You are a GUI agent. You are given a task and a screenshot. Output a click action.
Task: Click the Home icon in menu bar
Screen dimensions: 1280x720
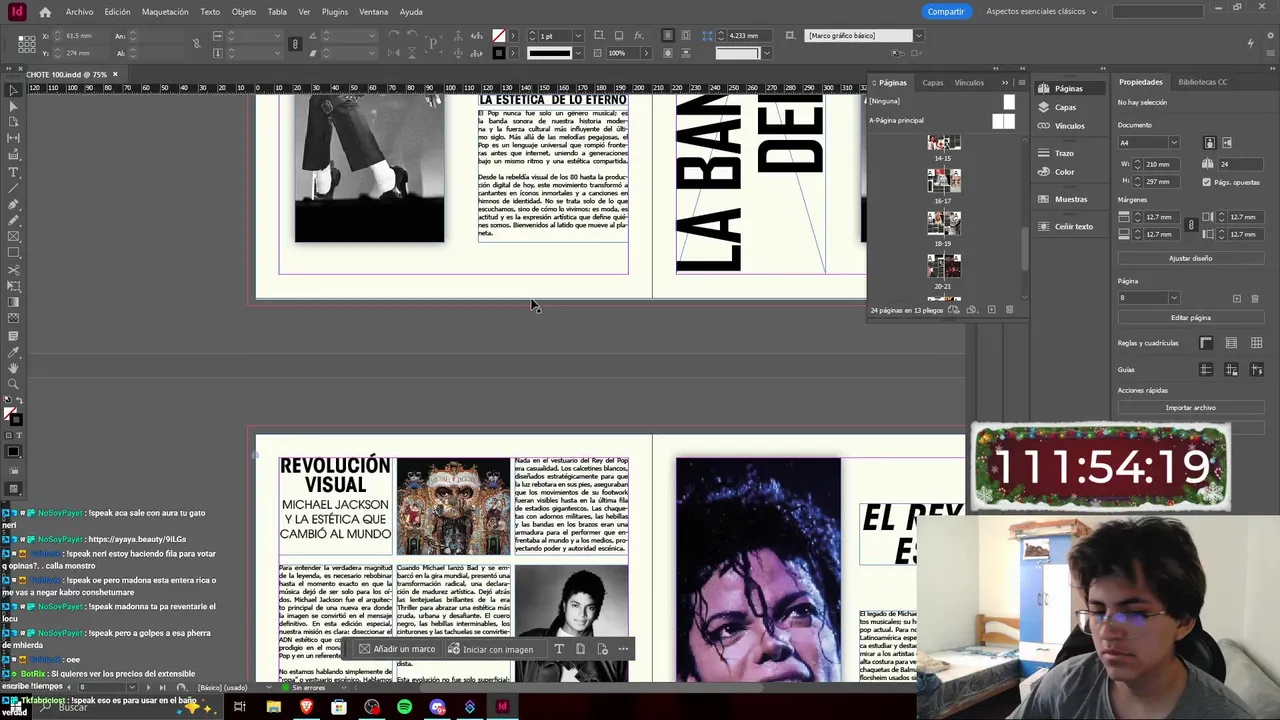(45, 12)
